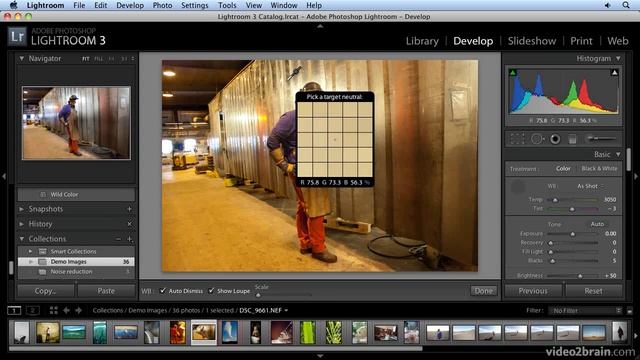Open the Develop menu in menu bar

[x=130, y=5]
